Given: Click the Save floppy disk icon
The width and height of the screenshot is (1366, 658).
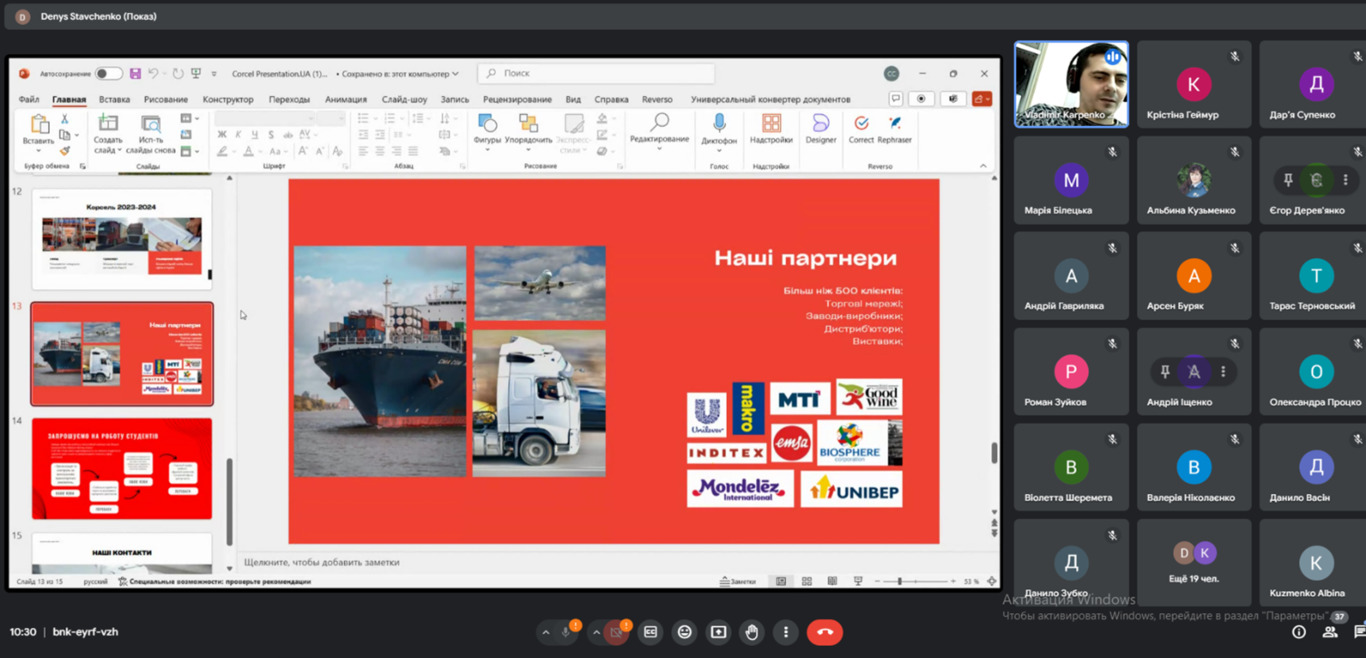Looking at the screenshot, I should (135, 74).
